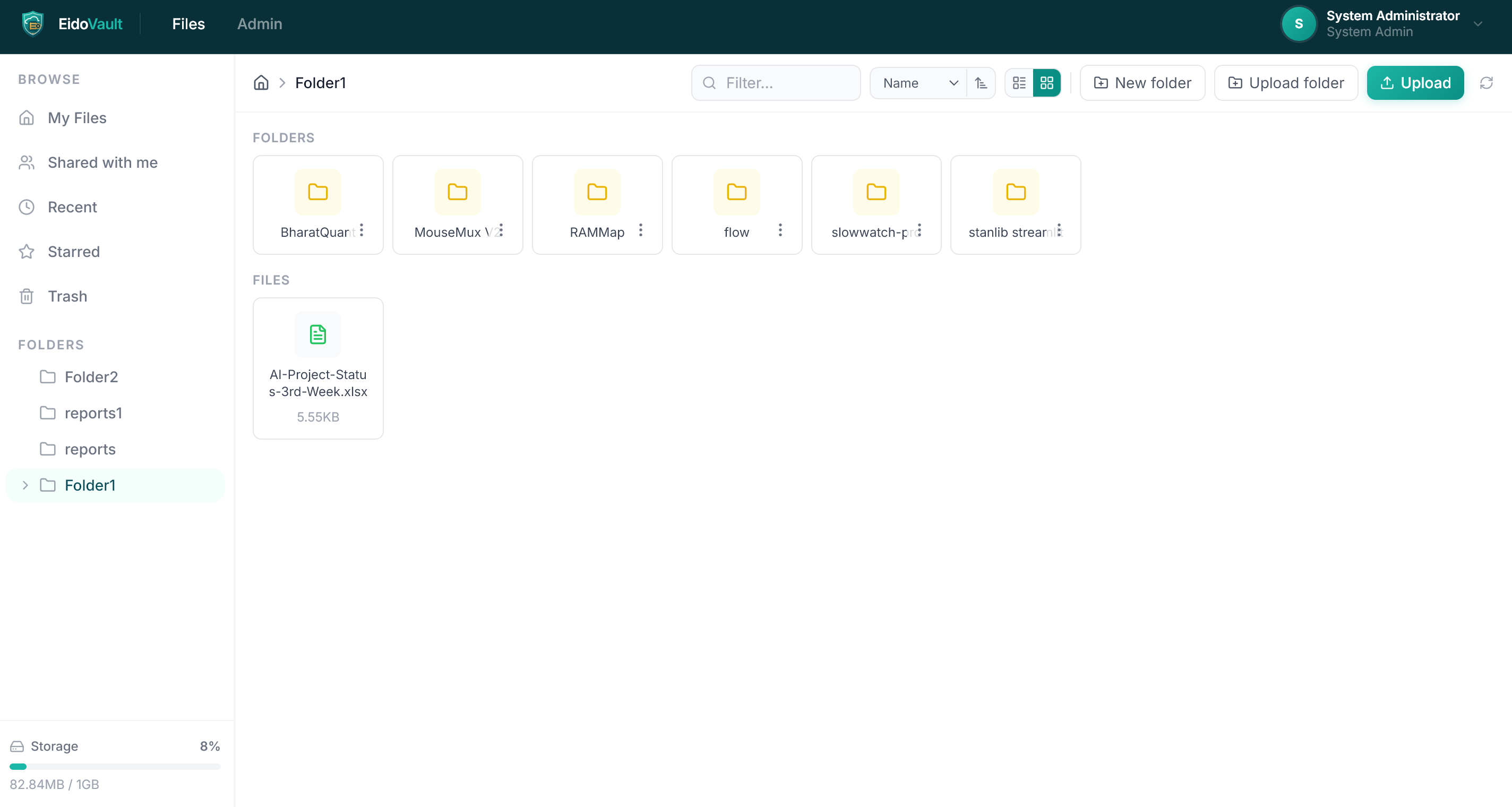Click the 8% storage value
This screenshot has height=807, width=1512.
coord(210,746)
